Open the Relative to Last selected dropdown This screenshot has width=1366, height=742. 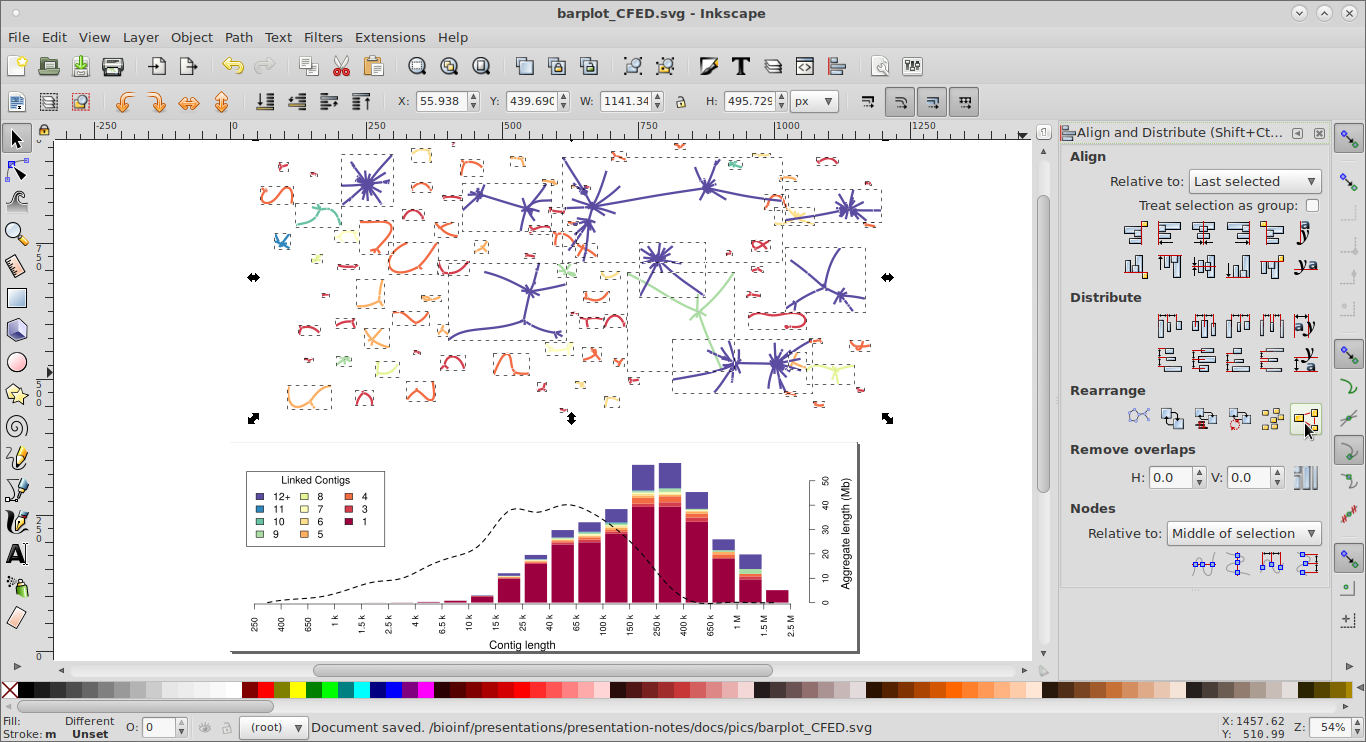(1255, 181)
